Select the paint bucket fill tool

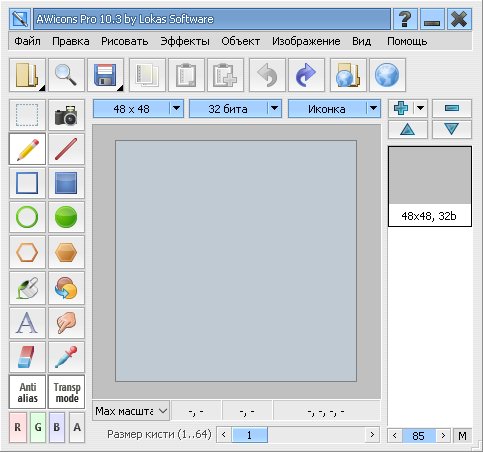27,288
